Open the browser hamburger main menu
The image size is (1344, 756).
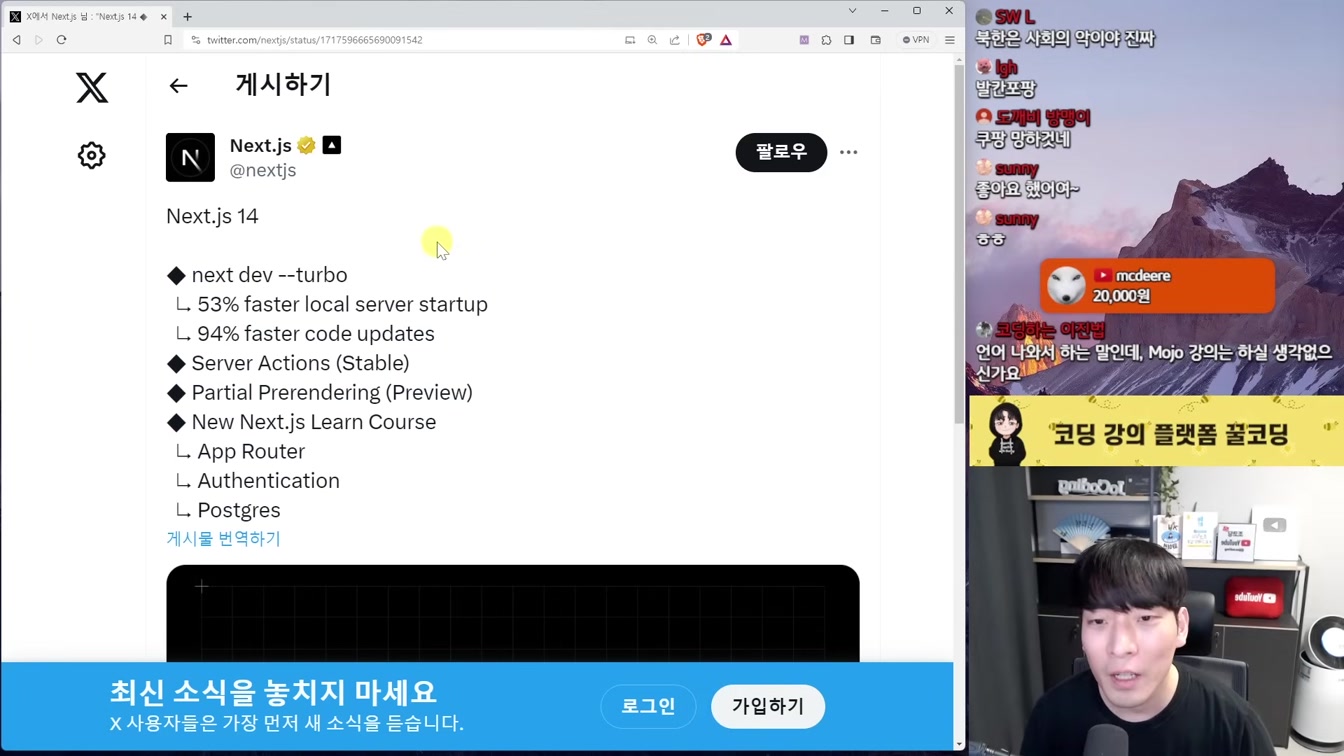tap(950, 40)
